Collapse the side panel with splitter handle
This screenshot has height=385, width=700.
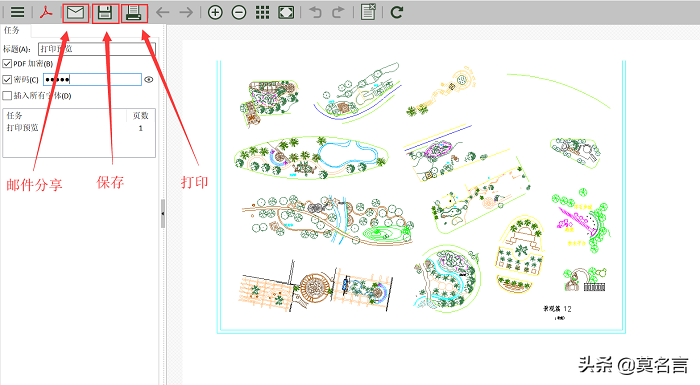pos(163,213)
